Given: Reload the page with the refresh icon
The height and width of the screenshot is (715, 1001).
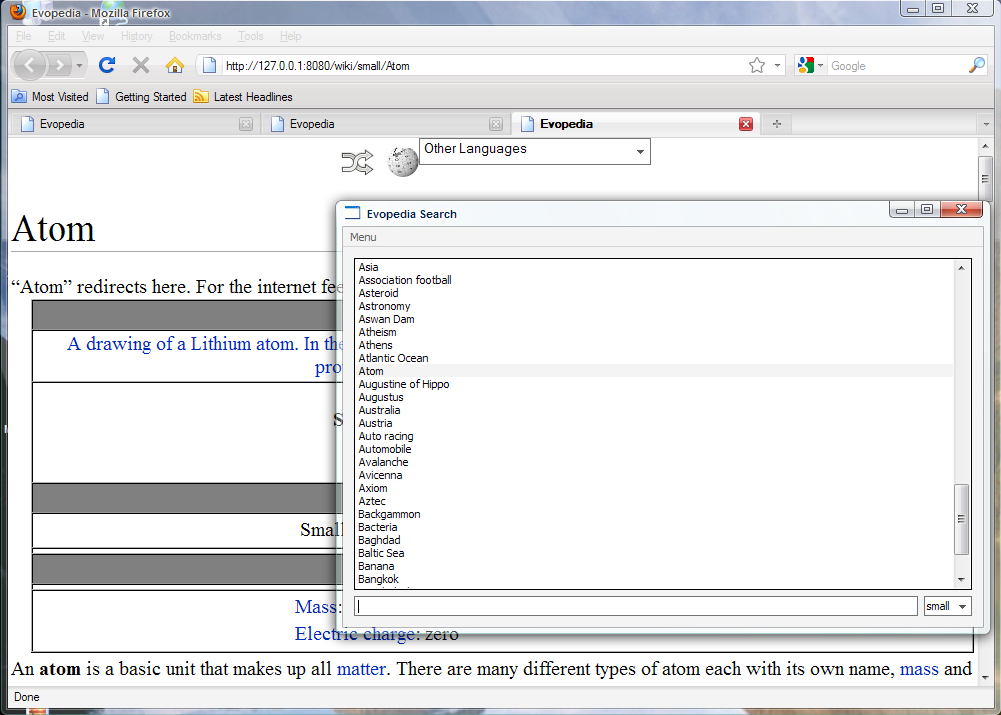Looking at the screenshot, I should [x=107, y=65].
